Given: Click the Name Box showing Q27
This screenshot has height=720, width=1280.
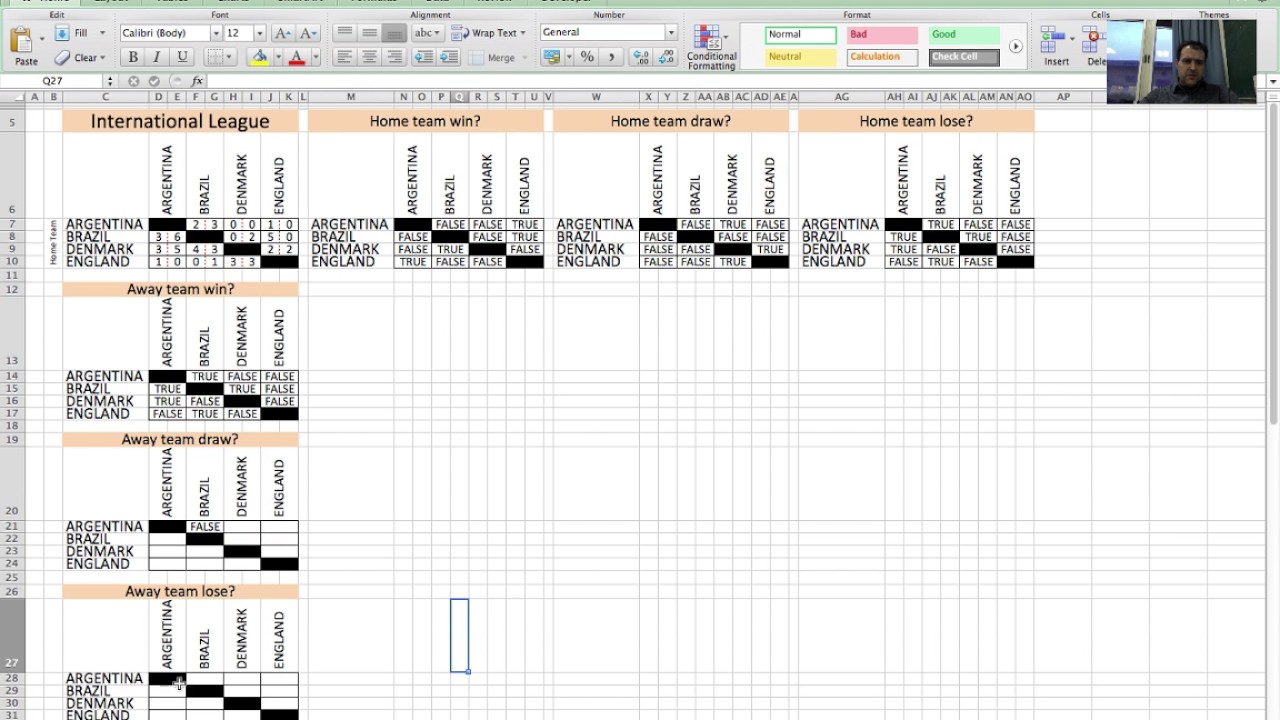Looking at the screenshot, I should click(52, 81).
